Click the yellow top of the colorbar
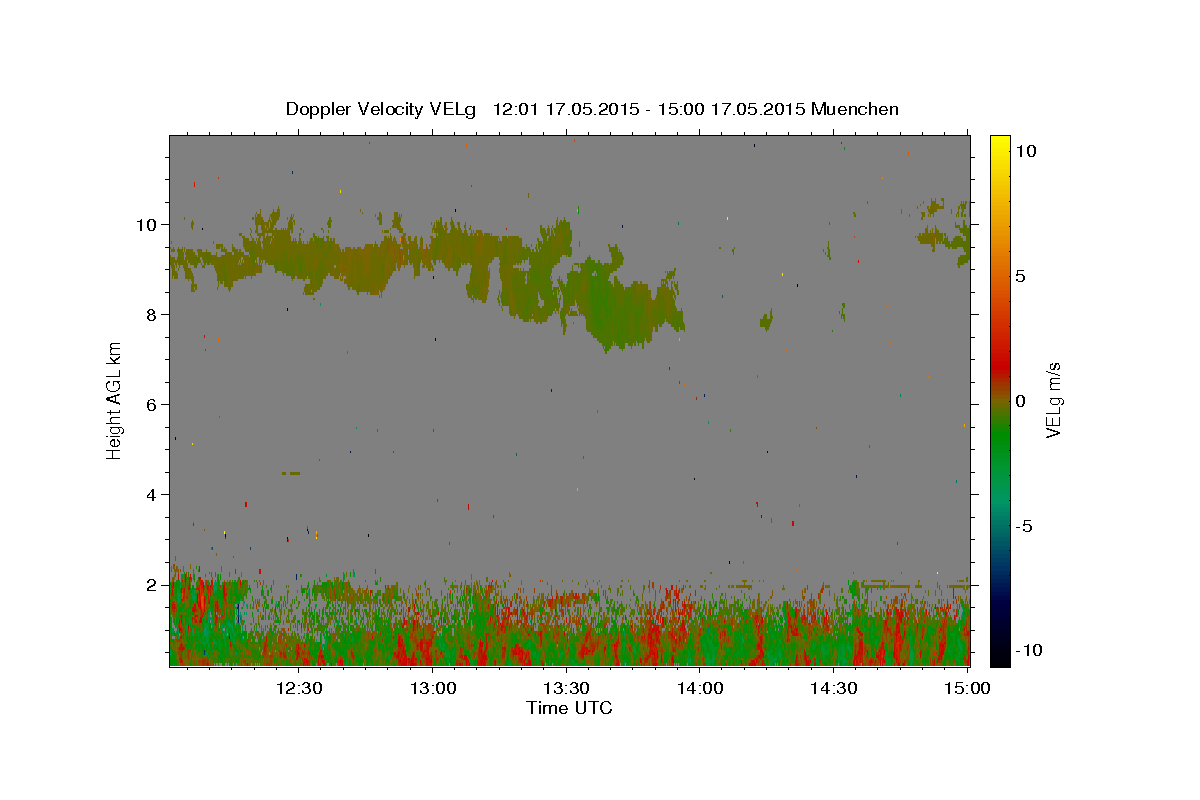1200x800 pixels. click(999, 145)
